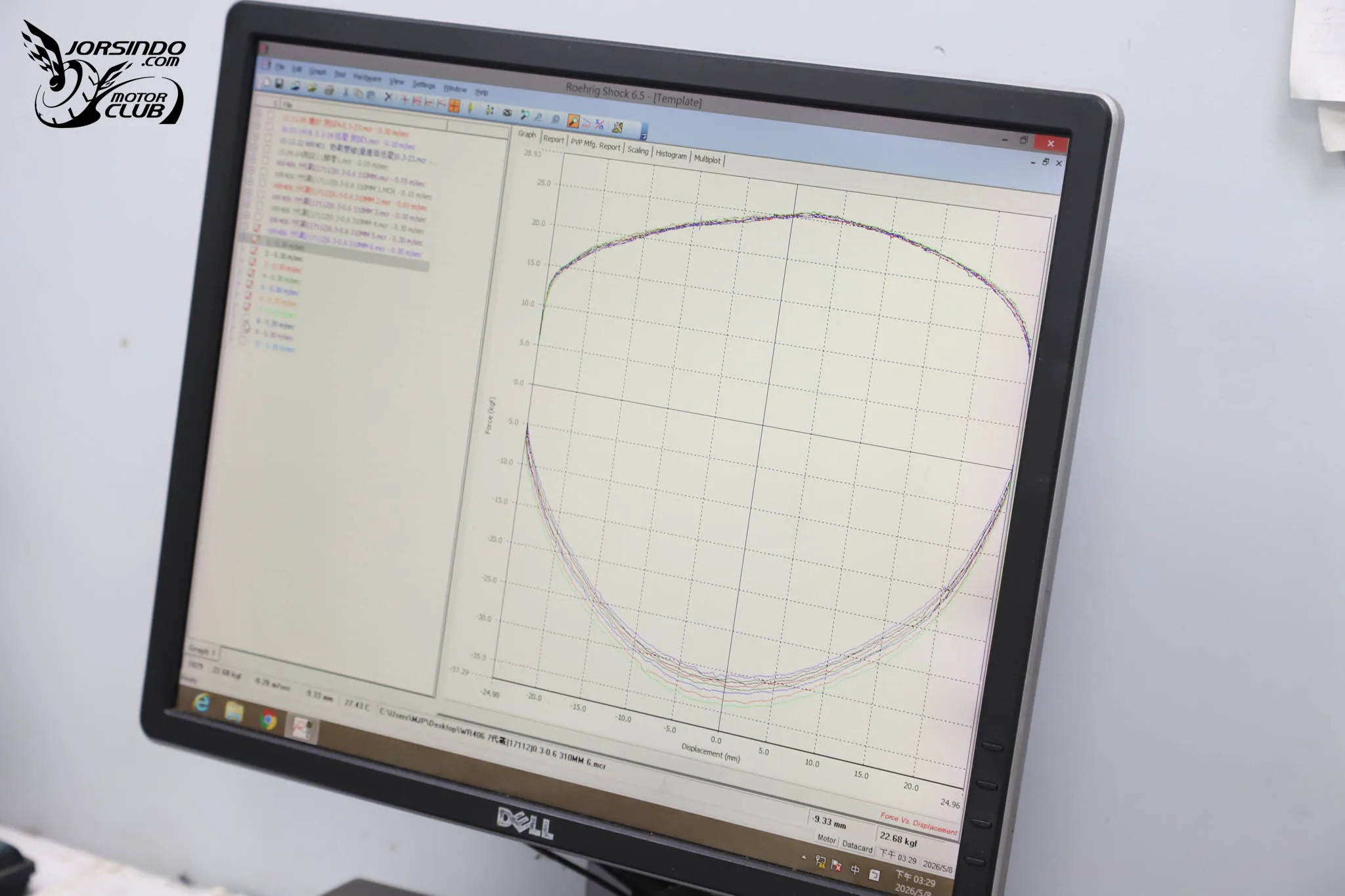Toggle checkbox for blue 6.mcr file row

(256, 228)
